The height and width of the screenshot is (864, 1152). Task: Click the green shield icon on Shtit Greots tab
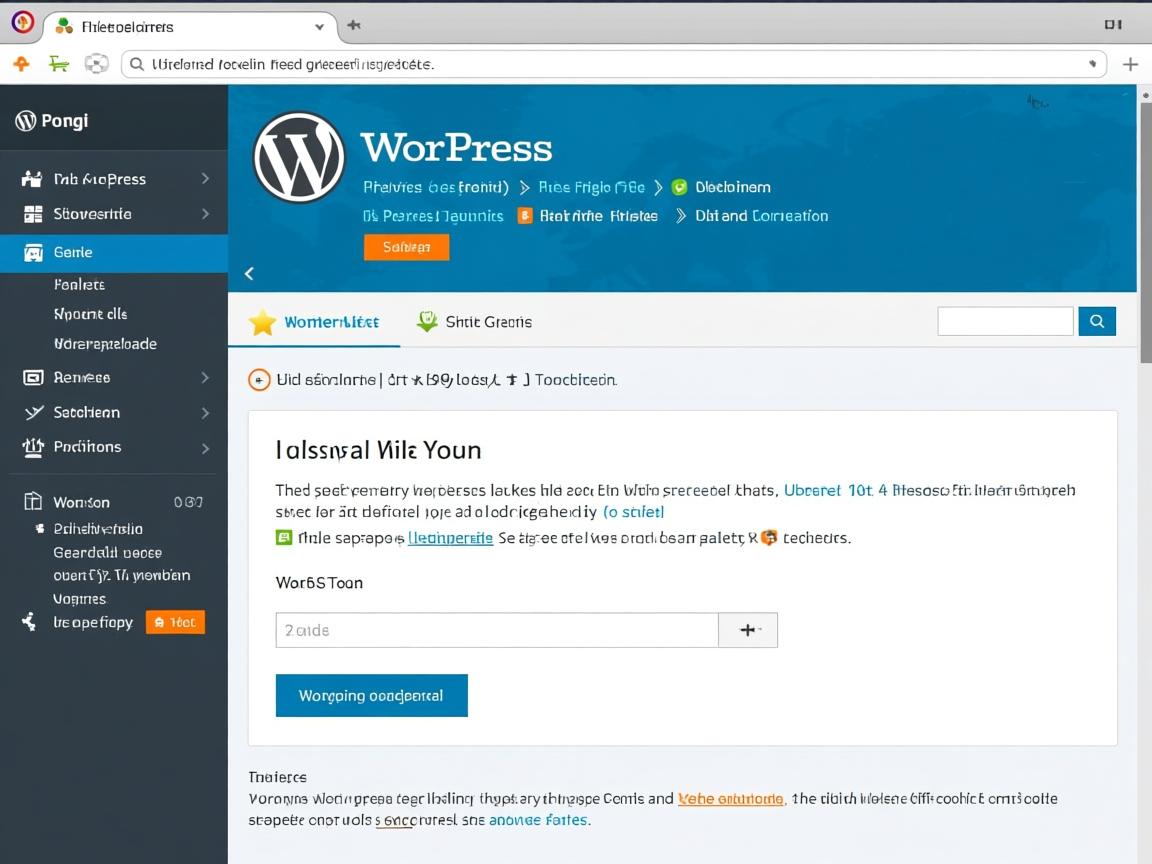(x=428, y=321)
